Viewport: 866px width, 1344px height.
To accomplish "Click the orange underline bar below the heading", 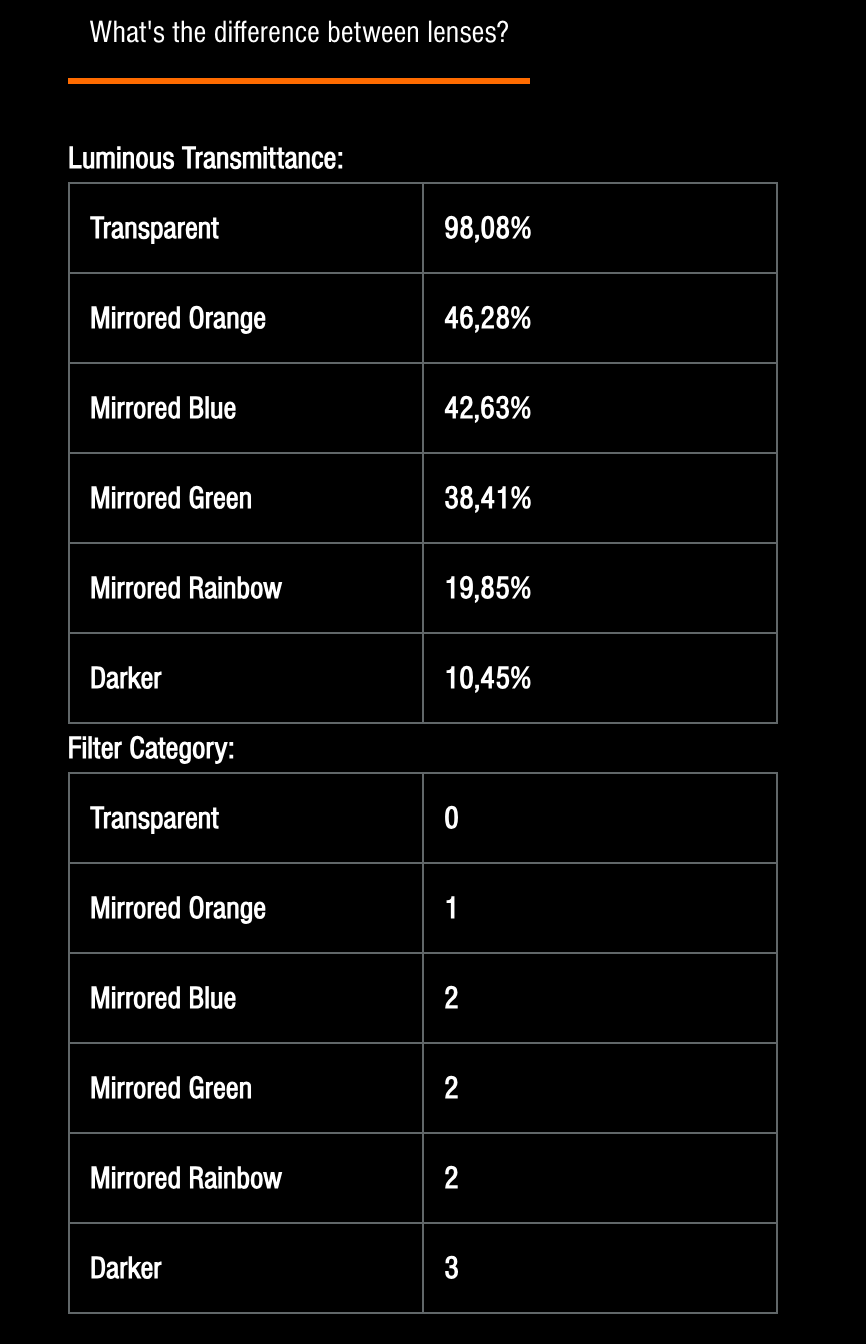I will coord(299,81).
